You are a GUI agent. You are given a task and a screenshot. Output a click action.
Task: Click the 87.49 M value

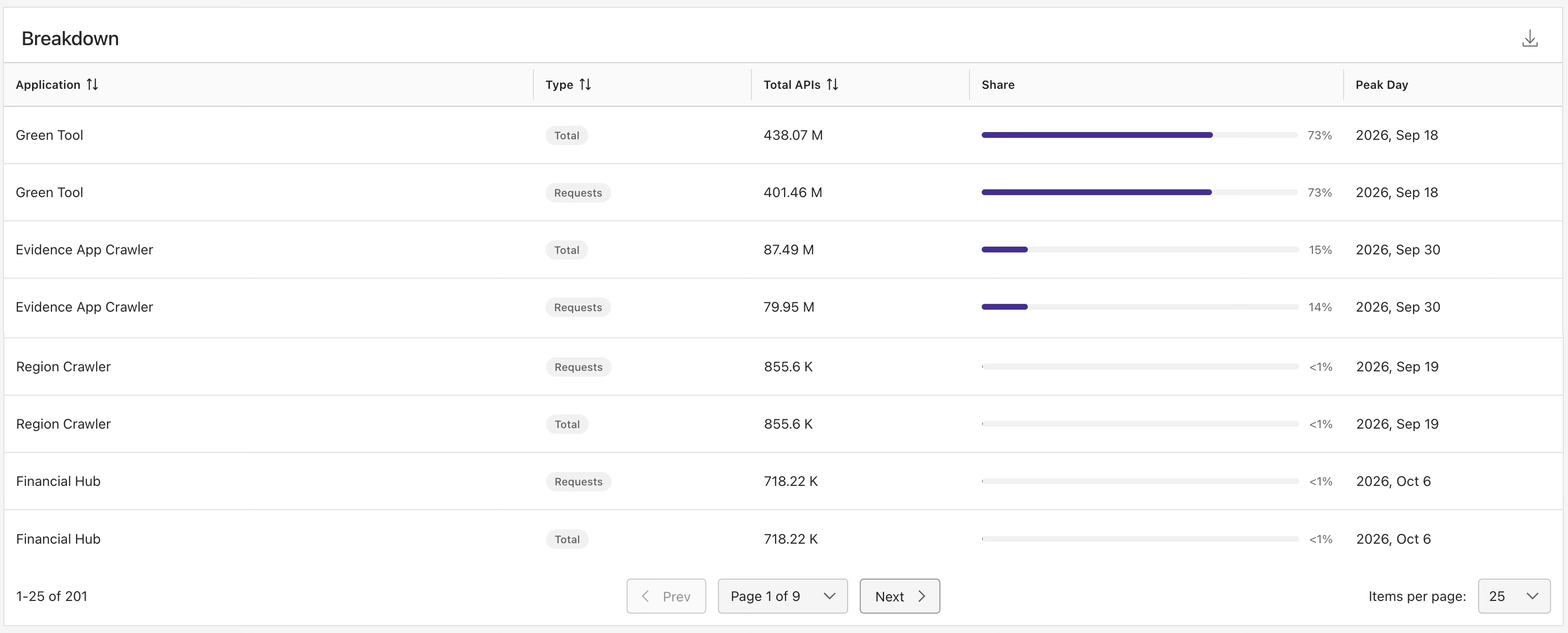(x=788, y=250)
